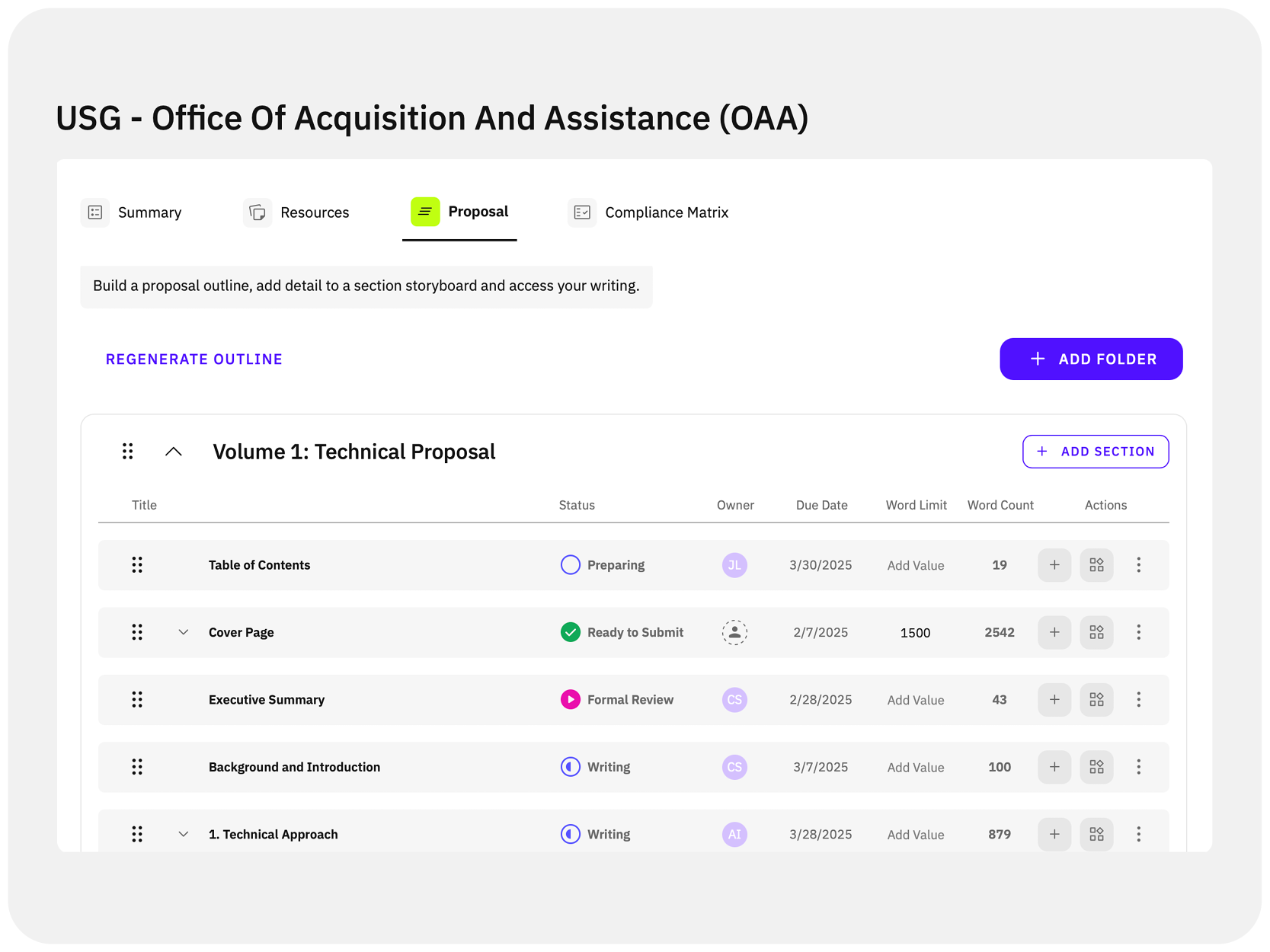The height and width of the screenshot is (952, 1270).
Task: Open storyboard grid icon for Table of Contents
Action: pyautogui.click(x=1096, y=565)
